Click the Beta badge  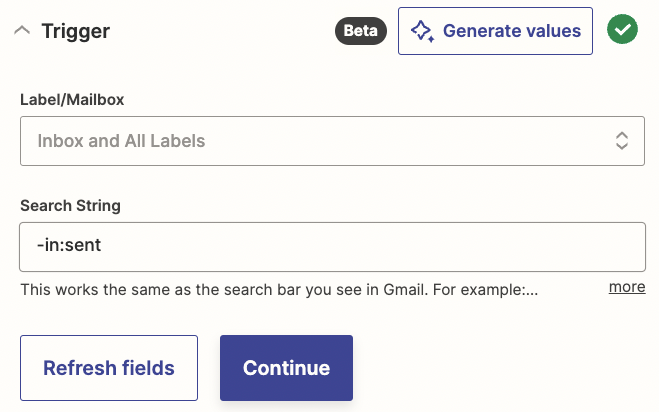tap(360, 31)
